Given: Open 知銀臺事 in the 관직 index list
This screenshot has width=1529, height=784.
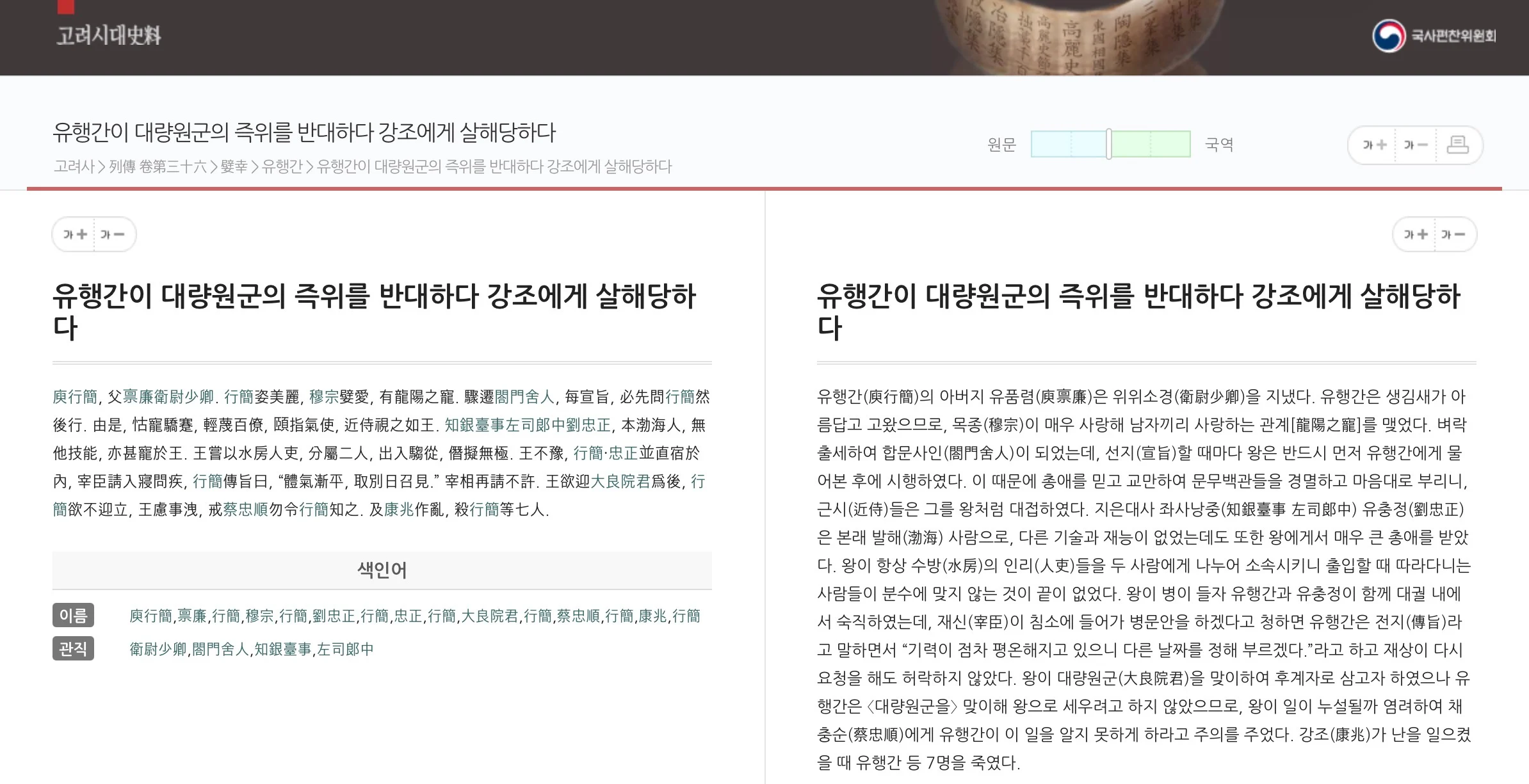Looking at the screenshot, I should pyautogui.click(x=282, y=649).
